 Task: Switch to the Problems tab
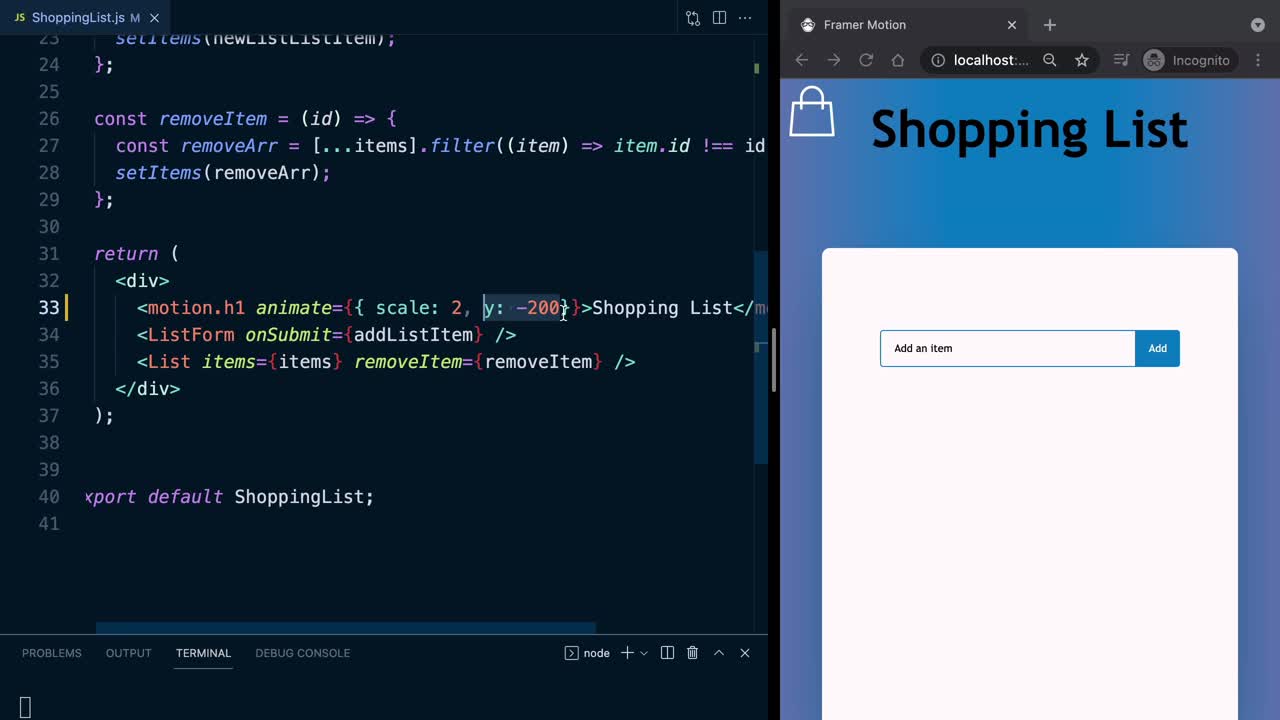point(52,653)
